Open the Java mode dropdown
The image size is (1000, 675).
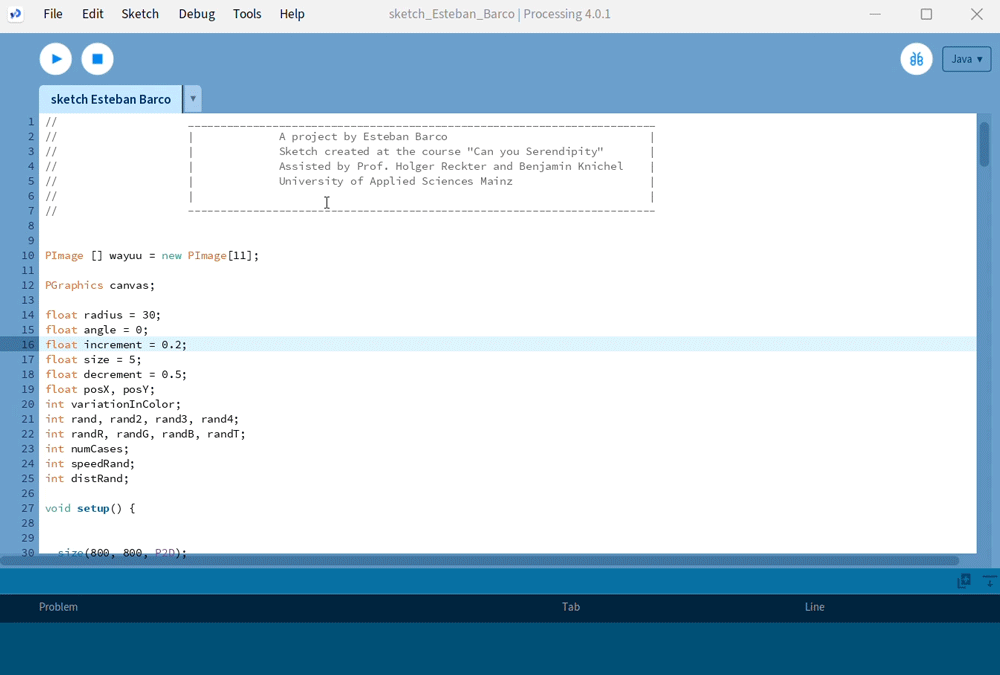tap(966, 59)
